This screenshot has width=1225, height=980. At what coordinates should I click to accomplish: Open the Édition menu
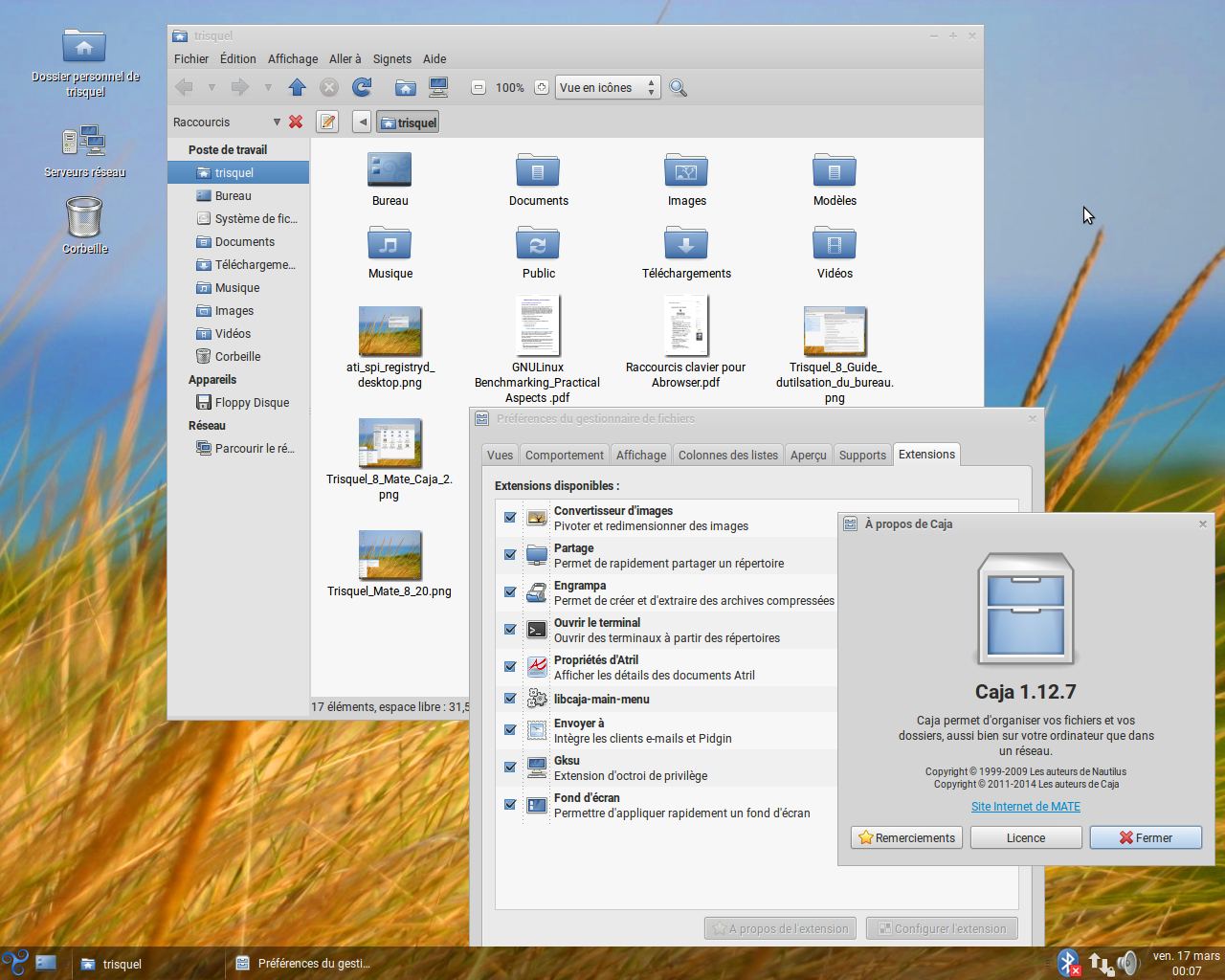click(238, 58)
